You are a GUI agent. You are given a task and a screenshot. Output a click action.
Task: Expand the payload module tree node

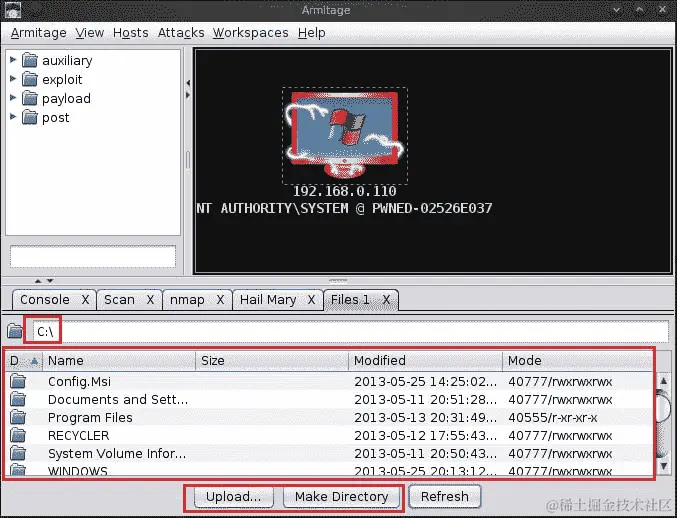click(x=13, y=98)
